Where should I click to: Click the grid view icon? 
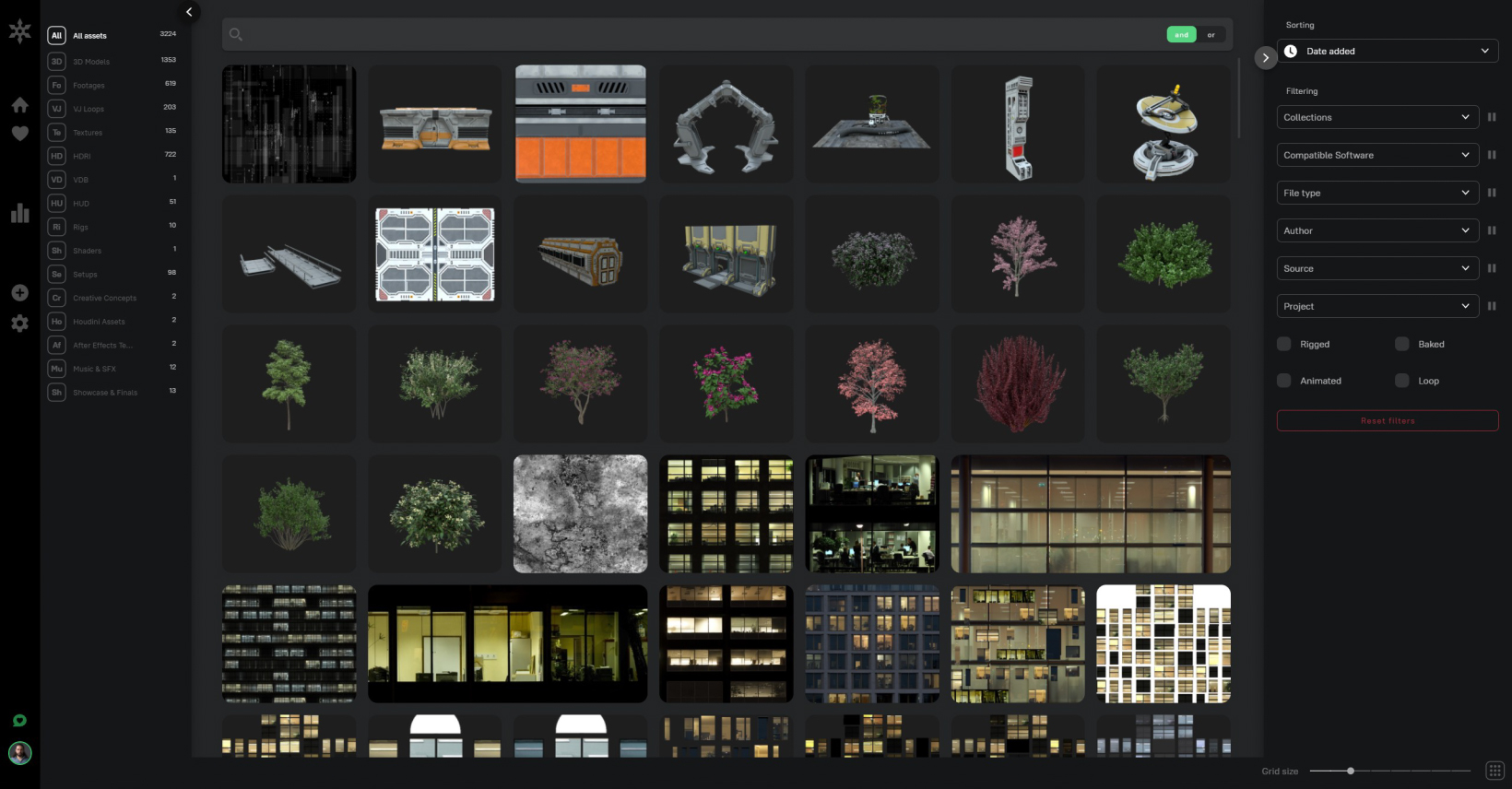pyautogui.click(x=1495, y=771)
